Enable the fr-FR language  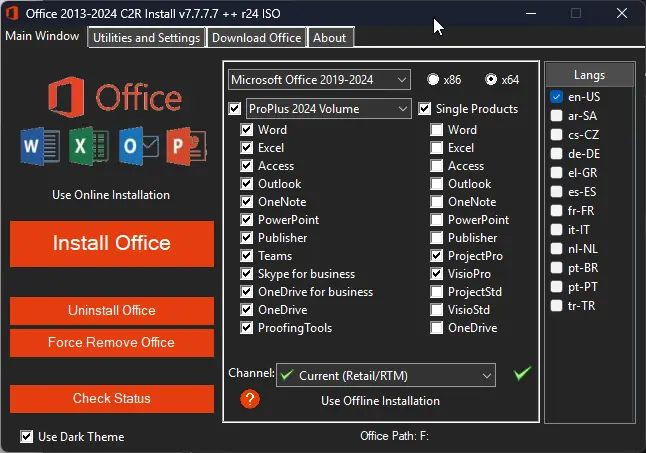(556, 210)
